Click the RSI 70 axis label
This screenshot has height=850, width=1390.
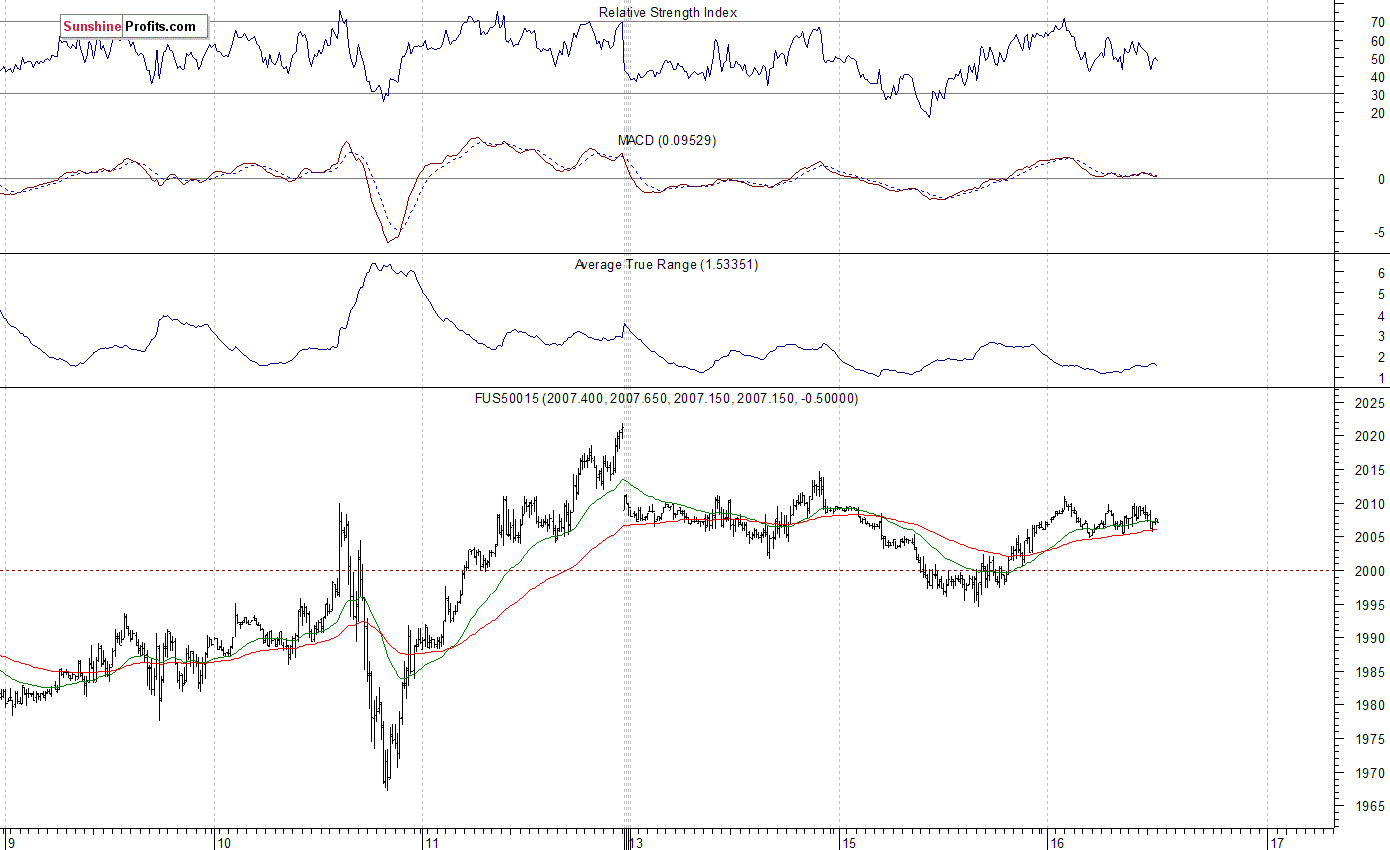point(1377,22)
